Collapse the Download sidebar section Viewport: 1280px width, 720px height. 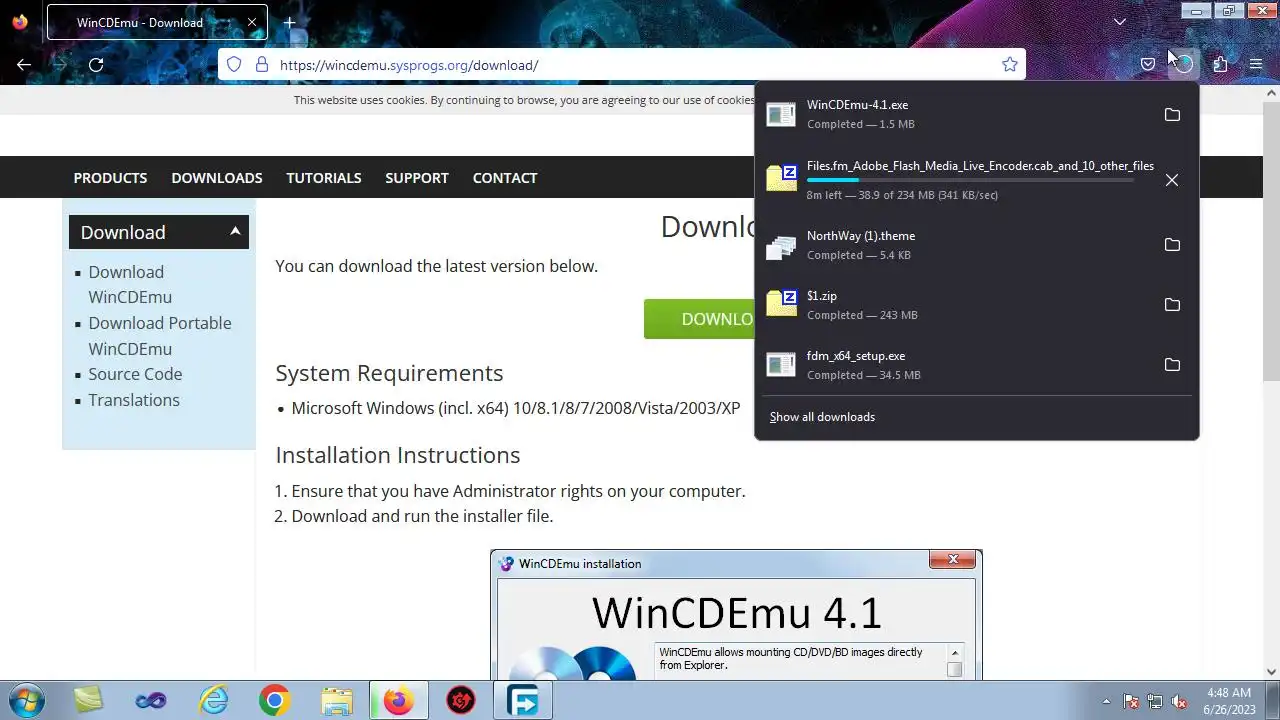[x=159, y=232]
